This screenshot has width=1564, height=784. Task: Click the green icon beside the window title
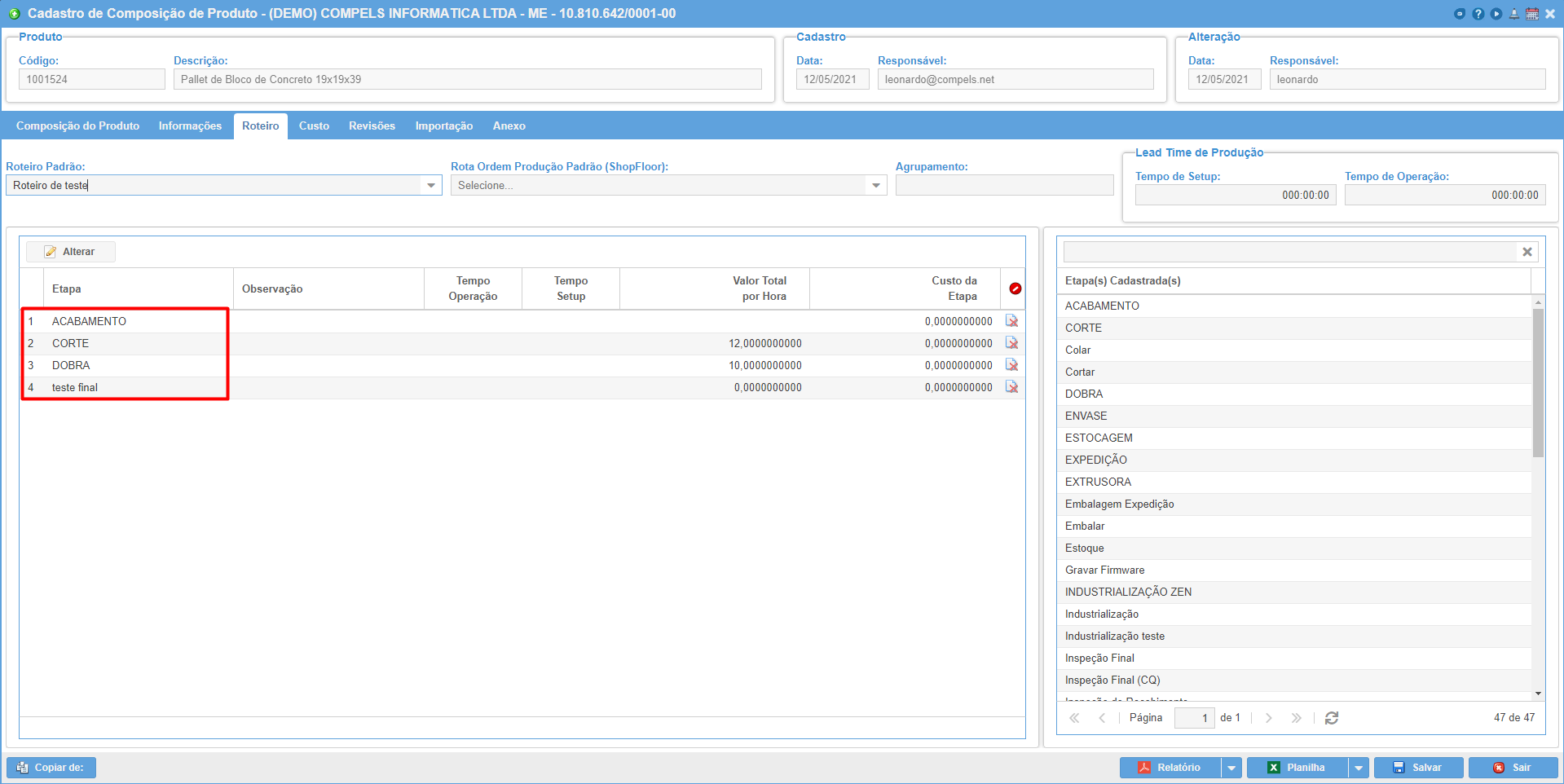(15, 14)
